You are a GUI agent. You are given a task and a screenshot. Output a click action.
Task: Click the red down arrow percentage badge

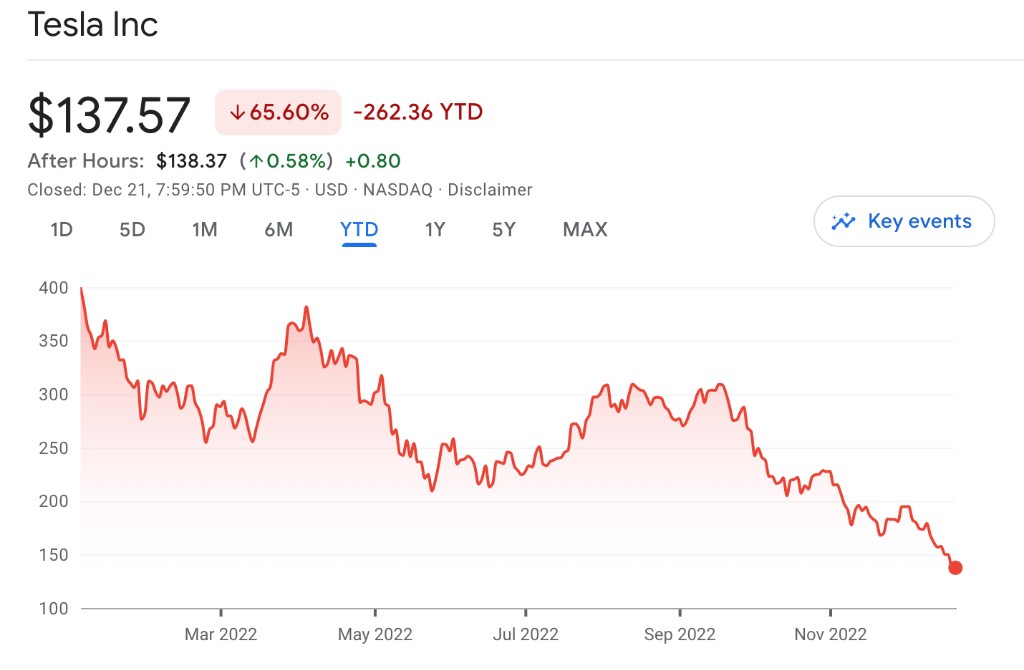click(278, 112)
